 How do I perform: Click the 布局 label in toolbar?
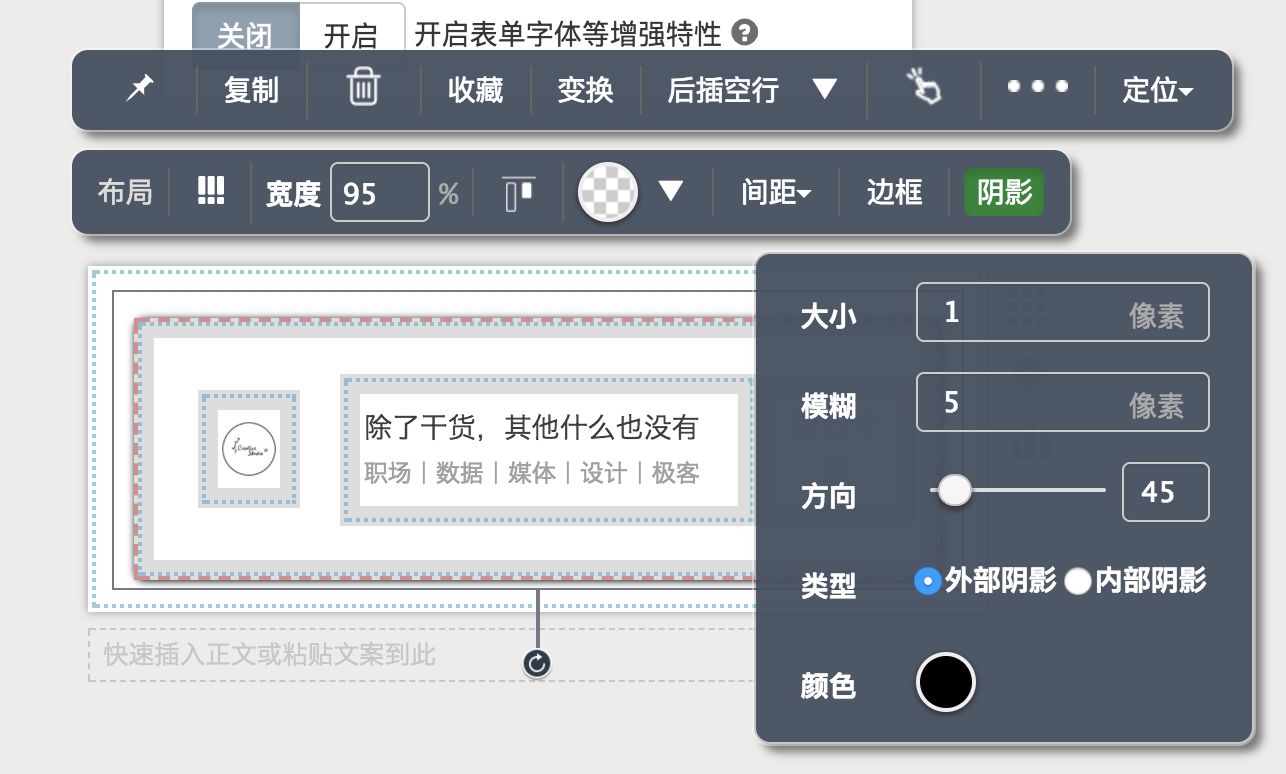tap(125, 191)
